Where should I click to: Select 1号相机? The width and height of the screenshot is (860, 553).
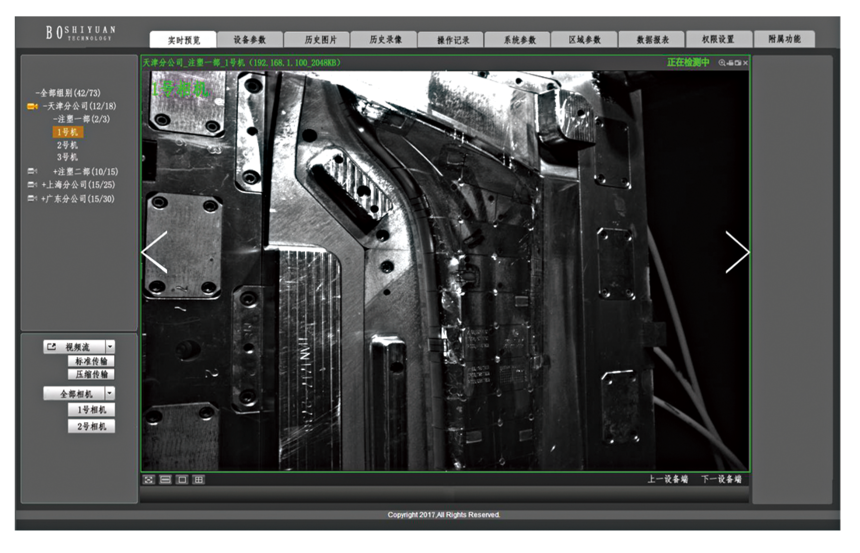coord(92,410)
